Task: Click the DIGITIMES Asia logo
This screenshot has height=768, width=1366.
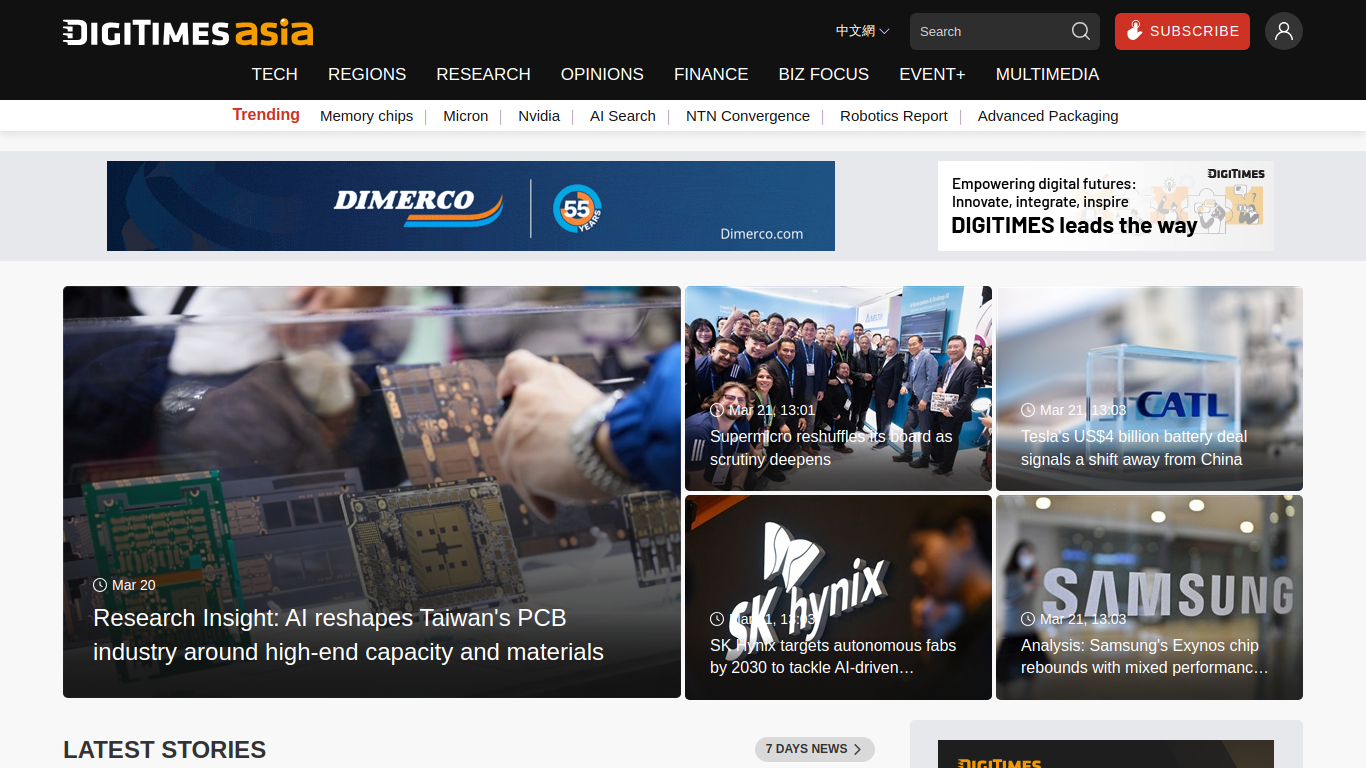Action: click(x=188, y=32)
